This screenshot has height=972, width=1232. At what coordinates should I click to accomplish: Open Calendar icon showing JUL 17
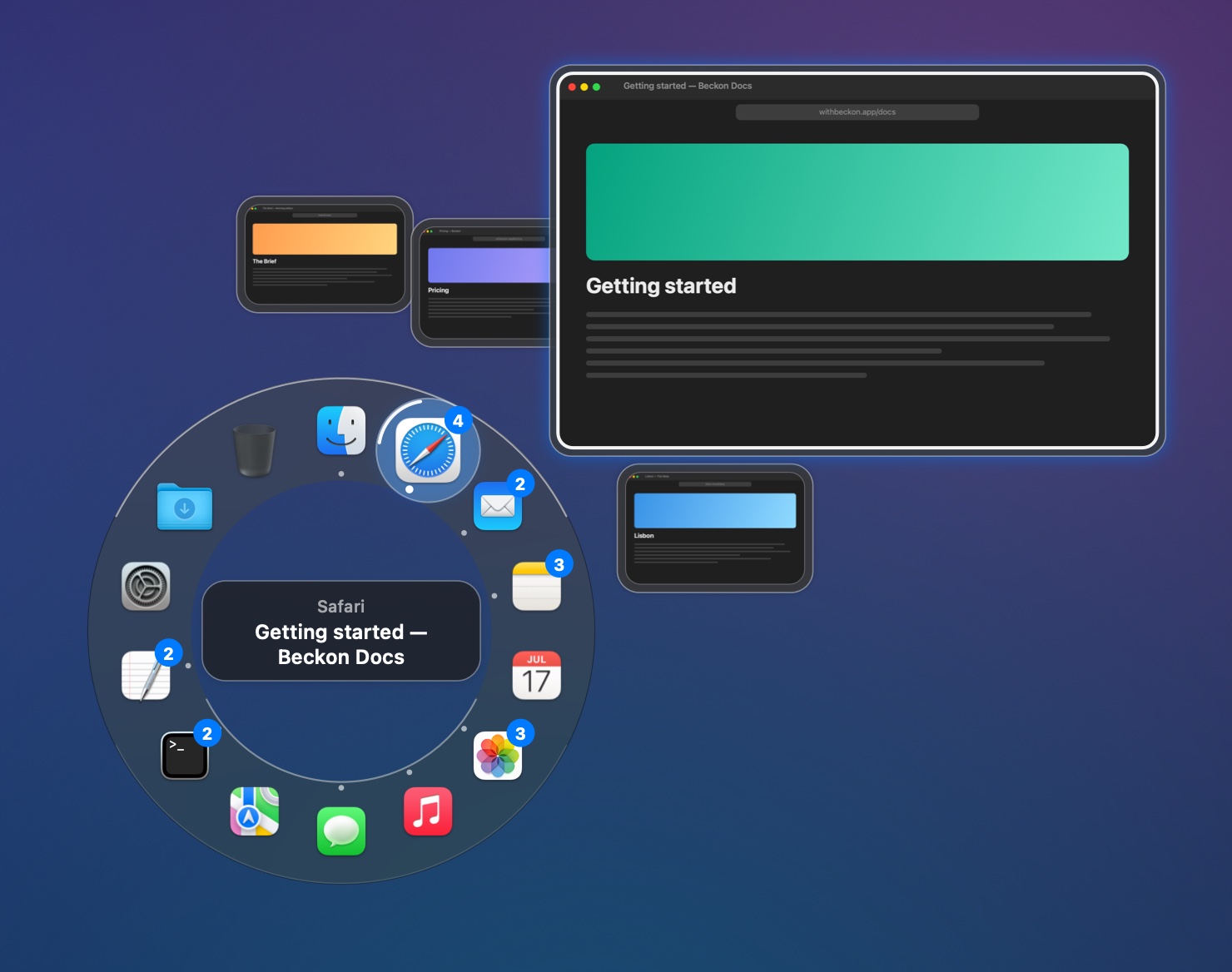point(537,675)
